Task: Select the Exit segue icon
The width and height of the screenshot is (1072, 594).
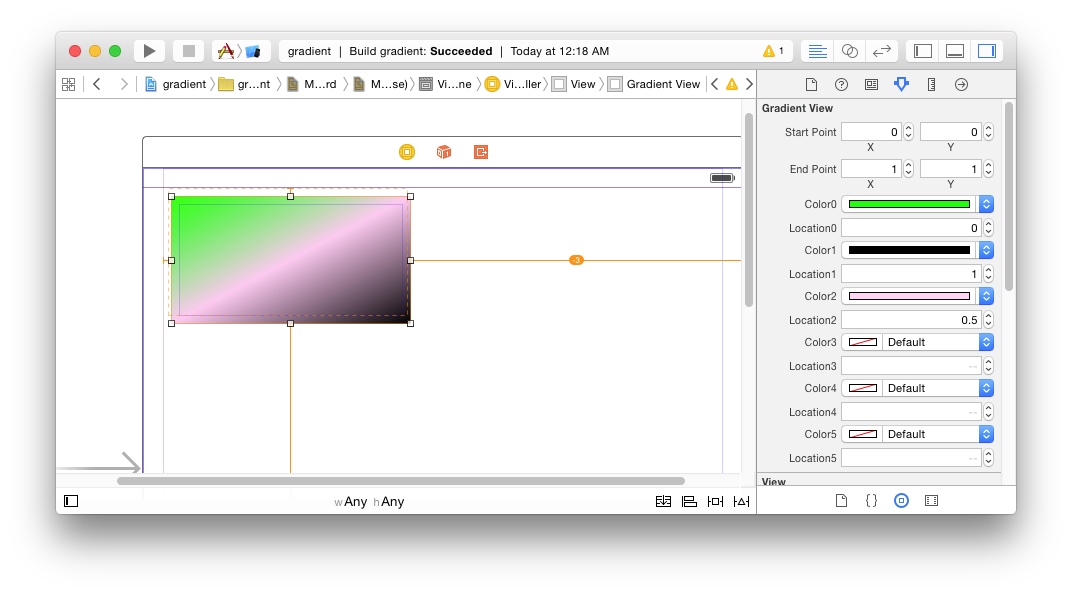Action: click(x=481, y=152)
